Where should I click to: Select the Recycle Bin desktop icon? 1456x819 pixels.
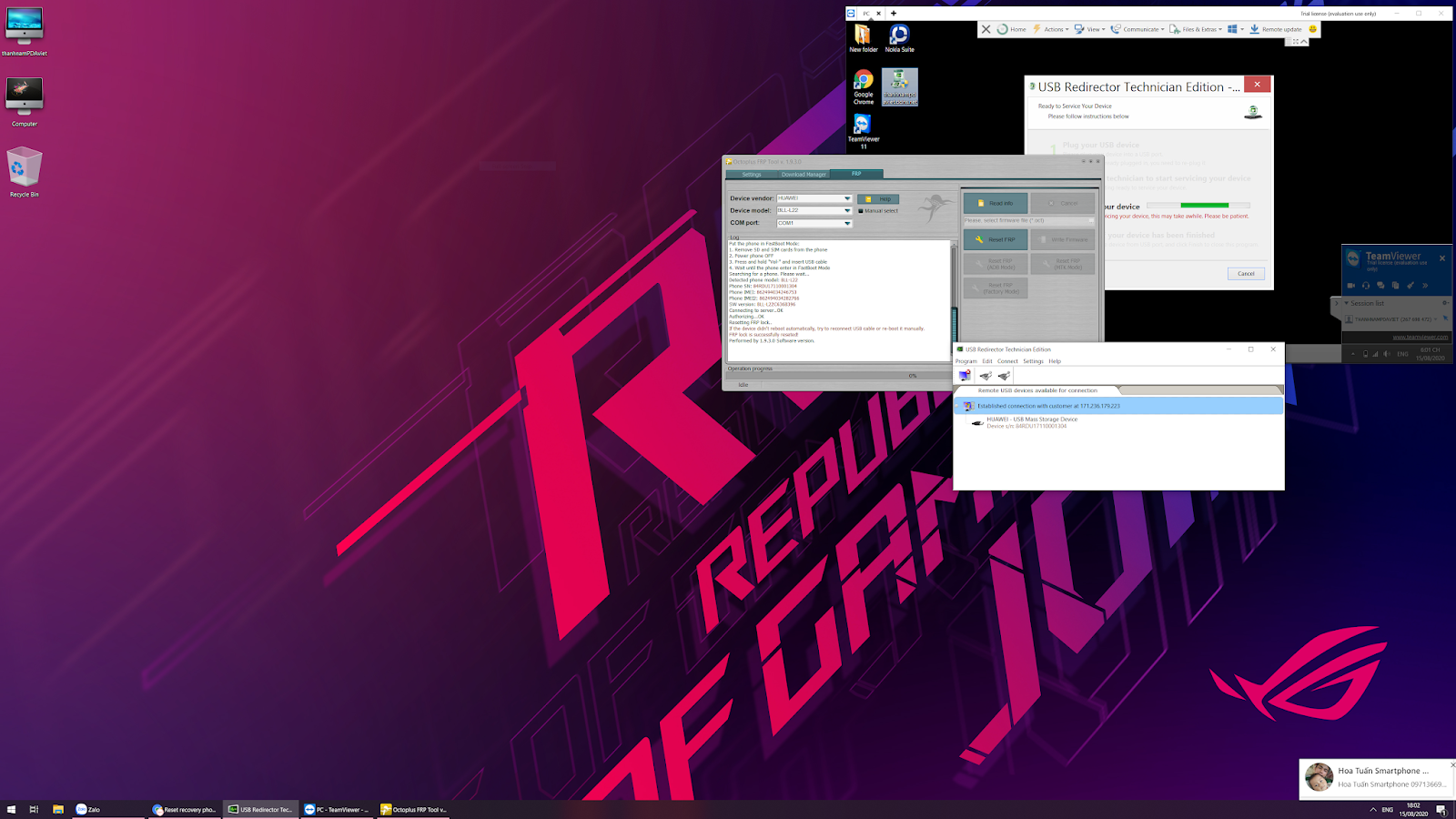25,172
